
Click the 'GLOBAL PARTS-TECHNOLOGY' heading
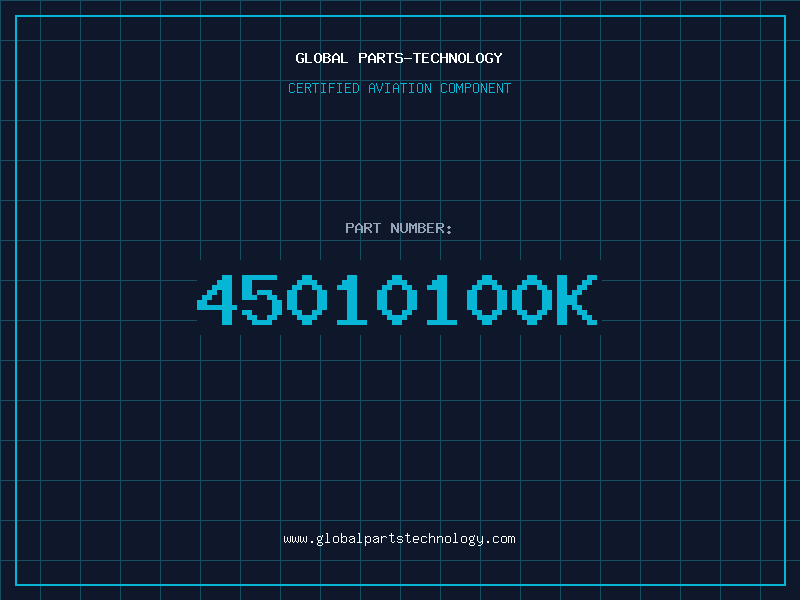pos(399,58)
